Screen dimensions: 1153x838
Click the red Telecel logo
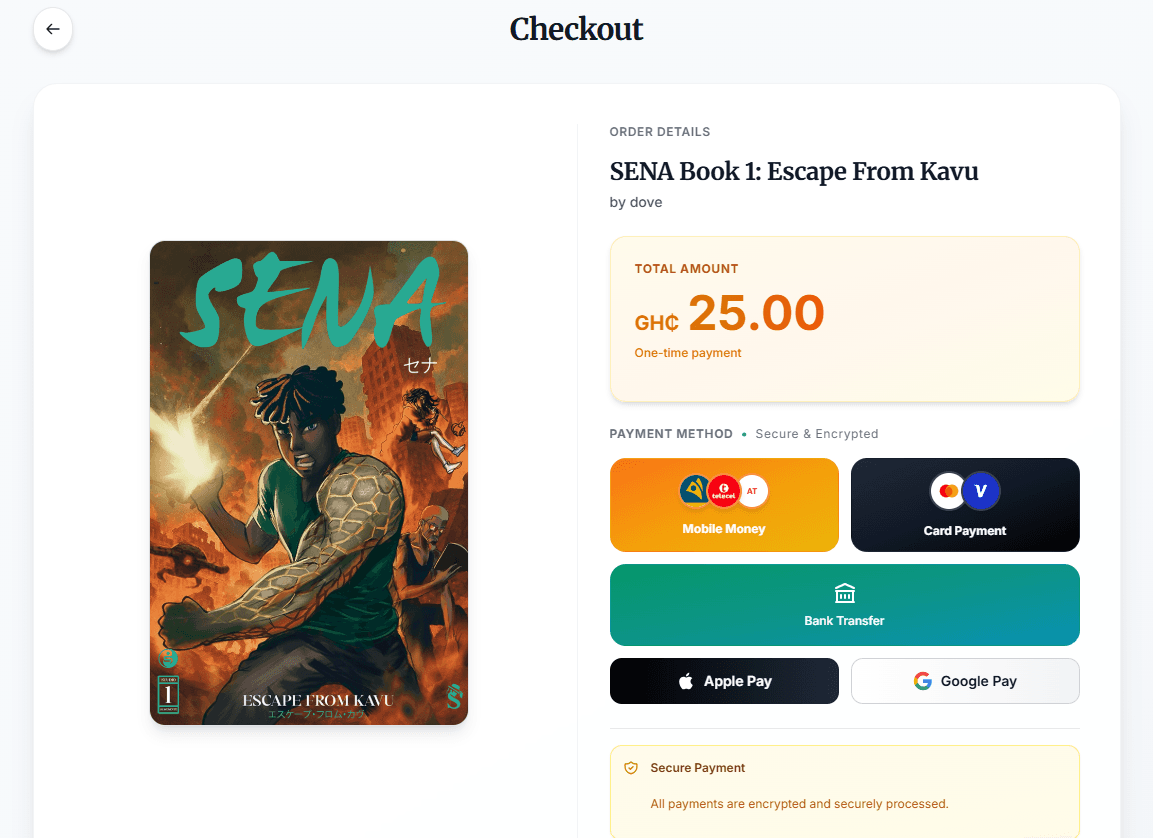[x=723, y=491]
